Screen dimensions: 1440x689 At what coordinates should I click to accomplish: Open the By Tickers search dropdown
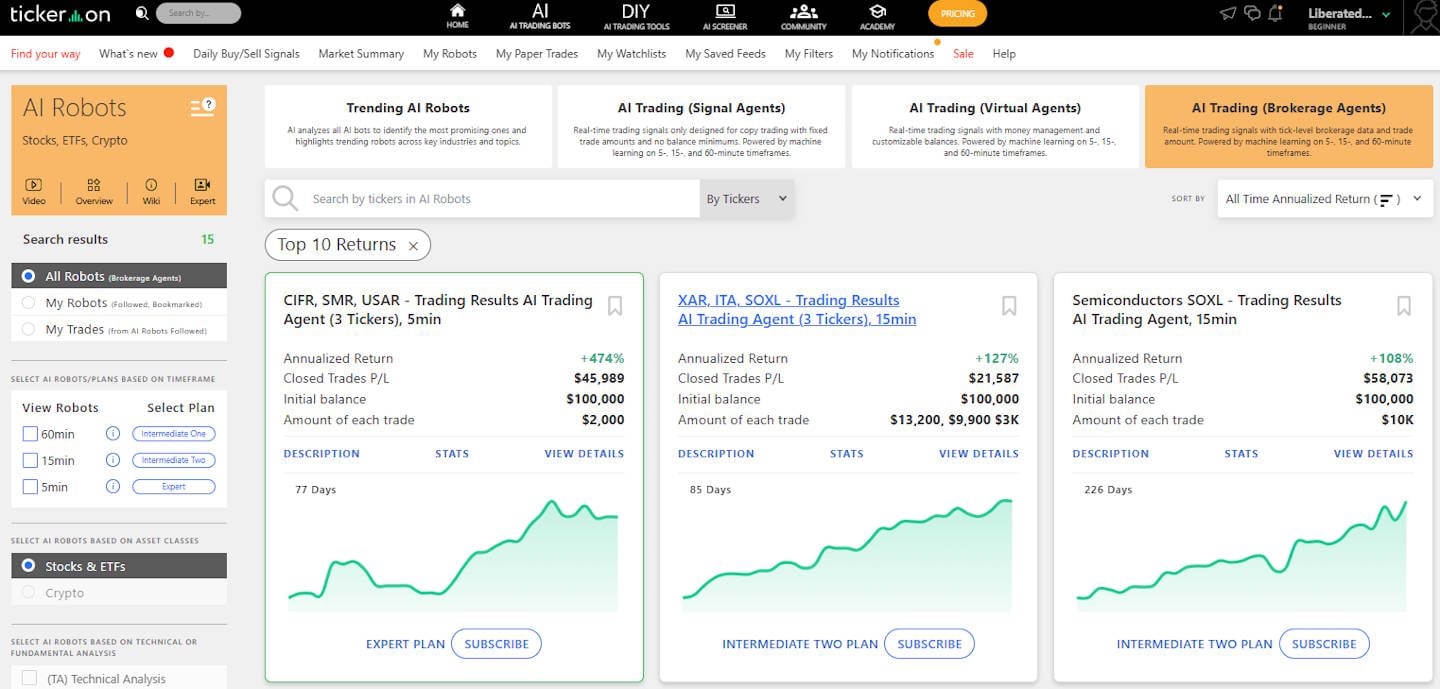click(747, 199)
